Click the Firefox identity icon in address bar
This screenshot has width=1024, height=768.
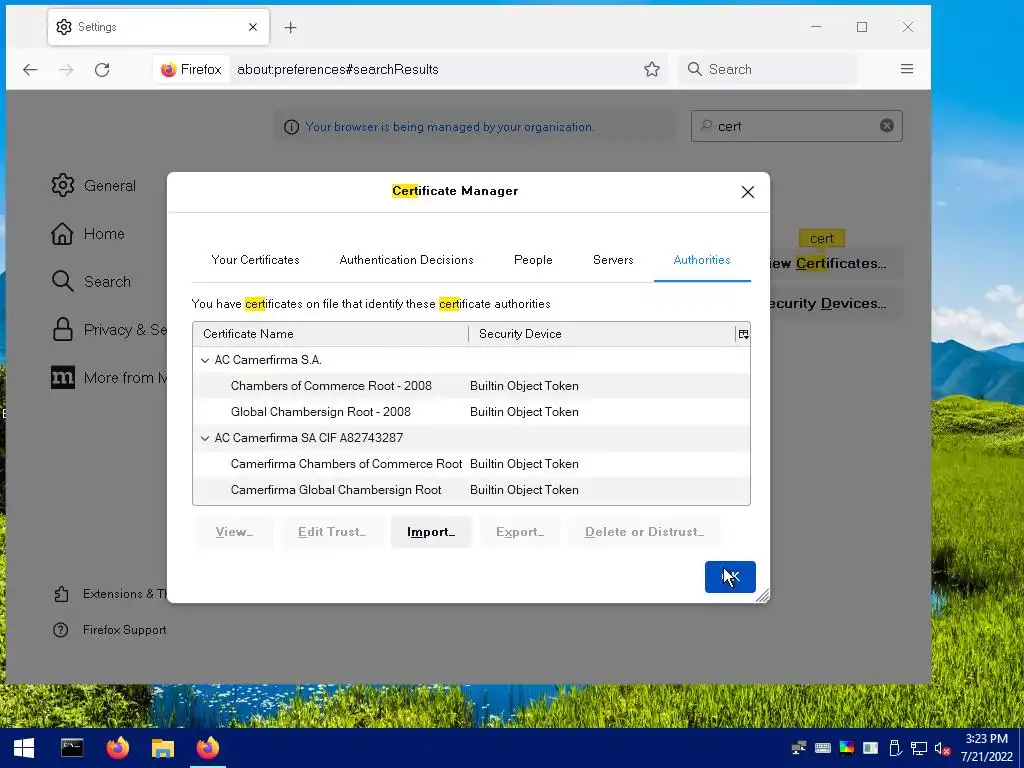pos(192,69)
